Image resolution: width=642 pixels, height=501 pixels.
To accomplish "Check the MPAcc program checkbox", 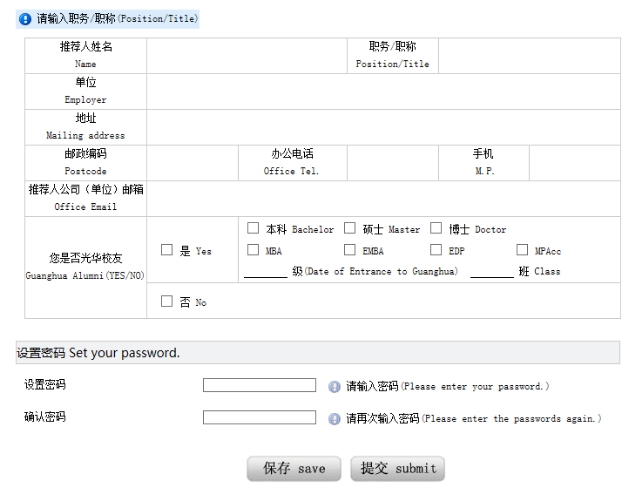I will pos(523,250).
